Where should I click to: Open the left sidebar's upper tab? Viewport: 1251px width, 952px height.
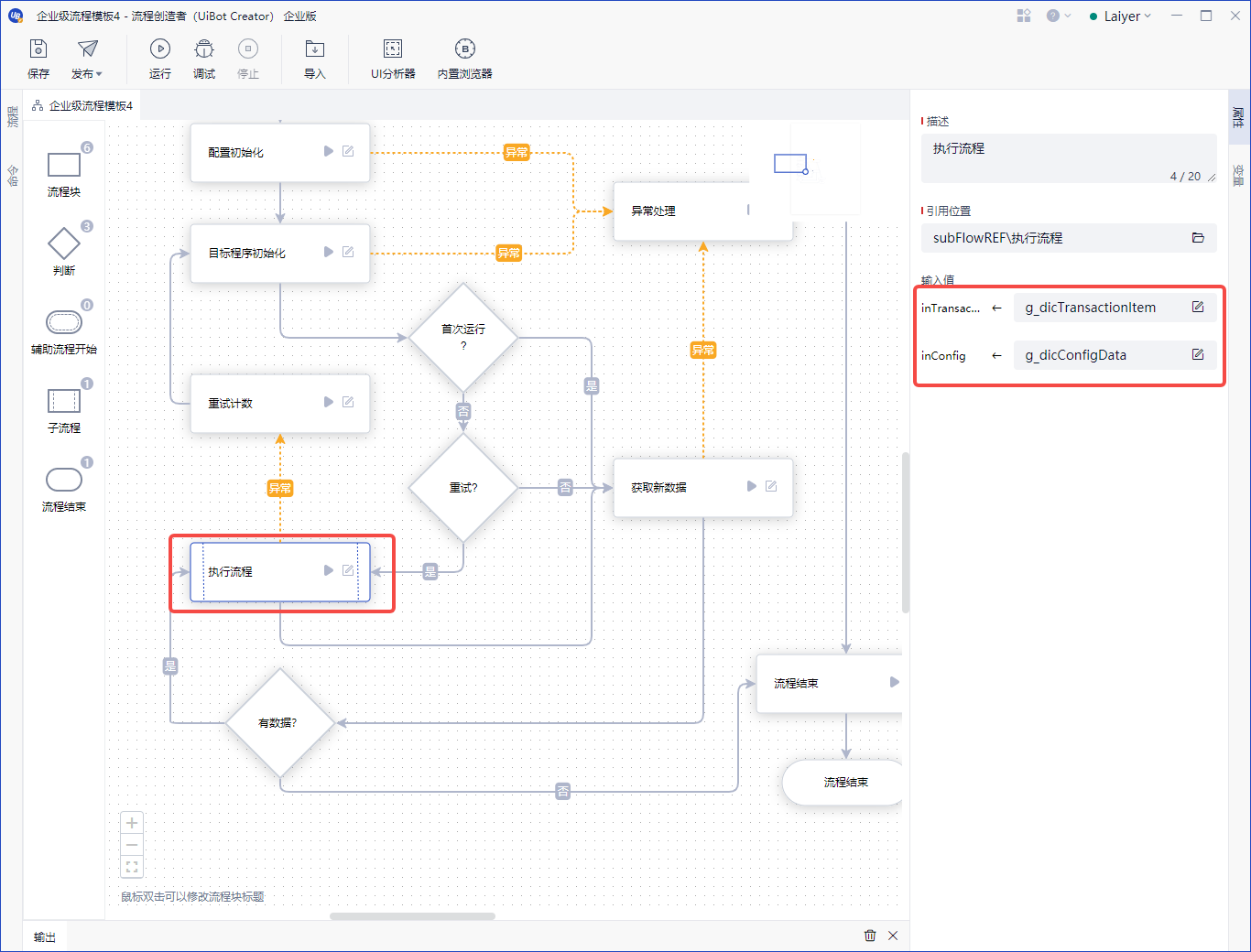[x=12, y=116]
